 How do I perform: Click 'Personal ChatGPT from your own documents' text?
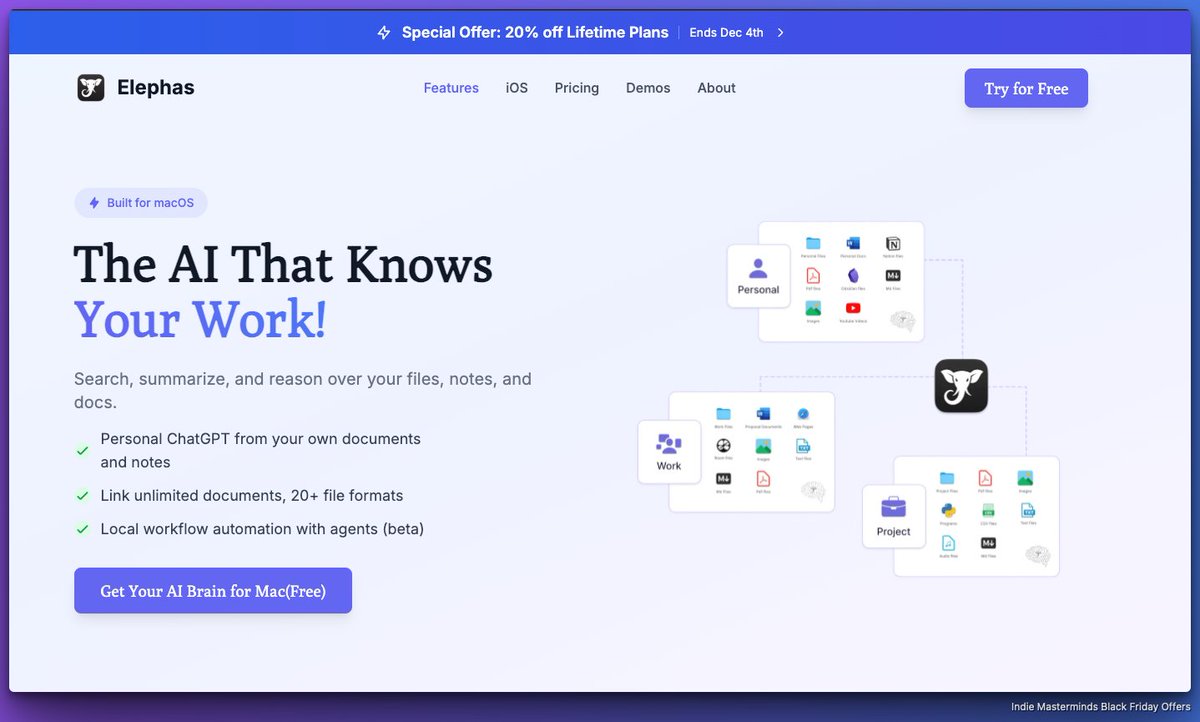point(260,451)
